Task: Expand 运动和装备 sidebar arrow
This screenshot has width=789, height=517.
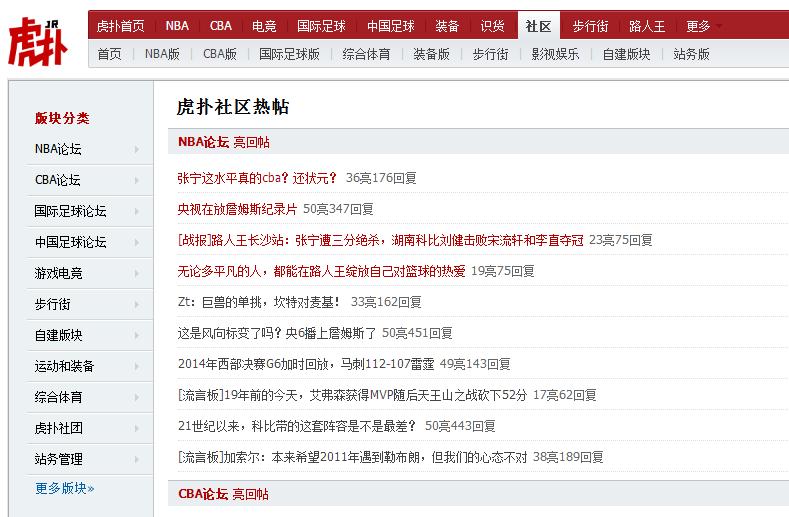Action: pyautogui.click(x=136, y=366)
